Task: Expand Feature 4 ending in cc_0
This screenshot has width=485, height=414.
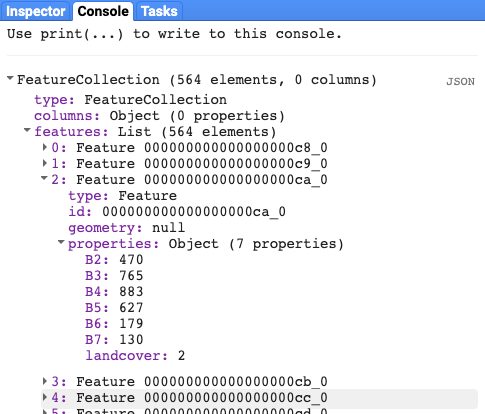Action: [45, 397]
